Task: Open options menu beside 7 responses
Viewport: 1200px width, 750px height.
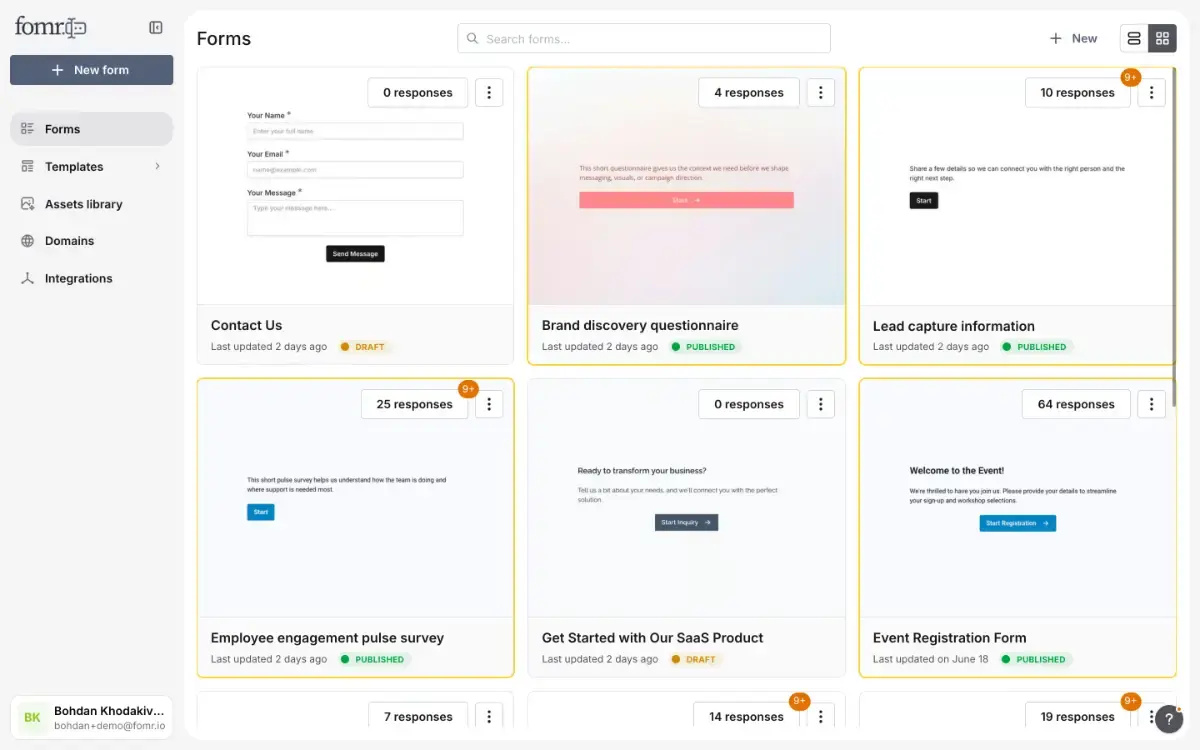Action: coord(489,716)
